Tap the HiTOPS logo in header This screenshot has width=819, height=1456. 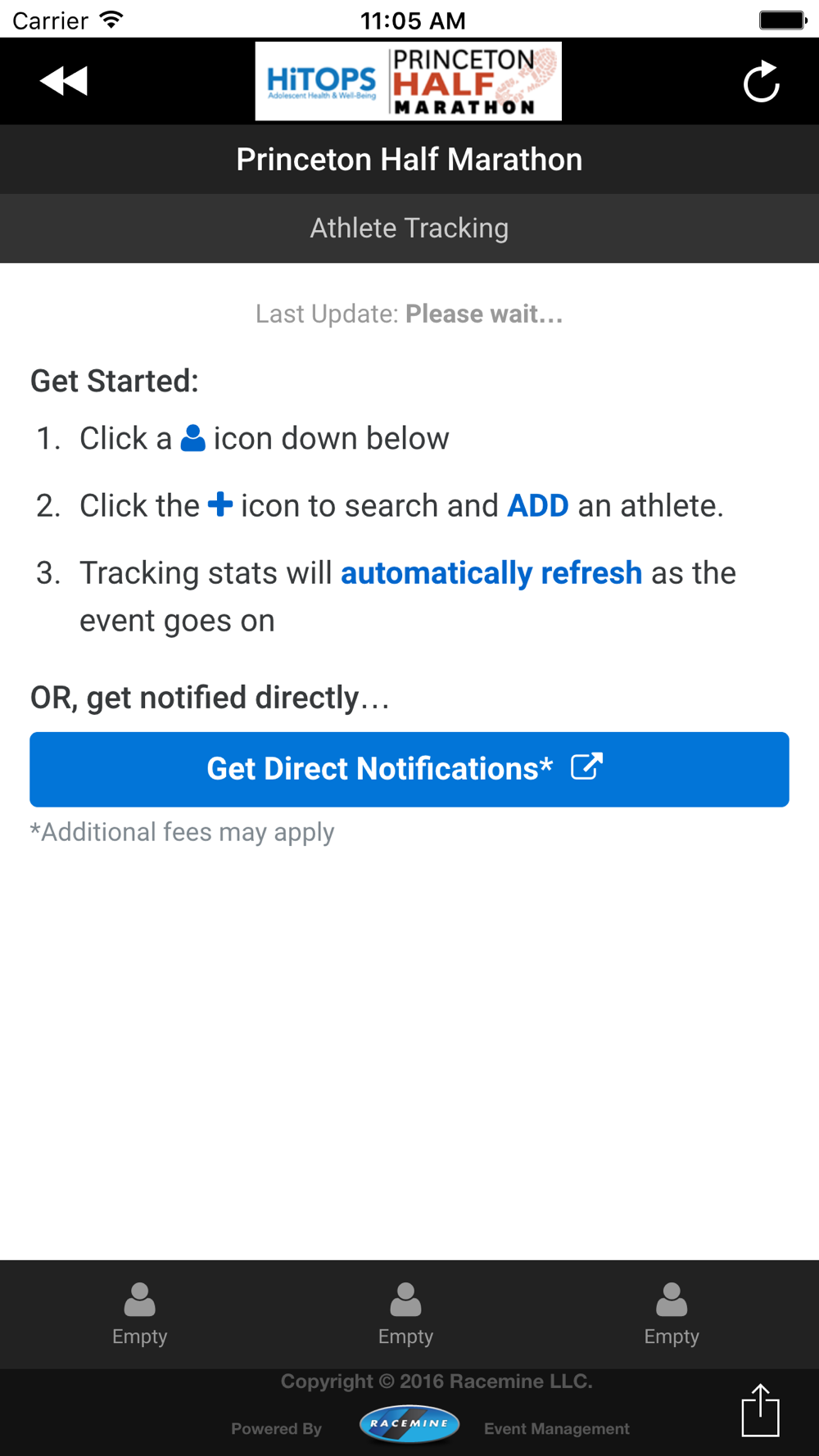[x=322, y=82]
